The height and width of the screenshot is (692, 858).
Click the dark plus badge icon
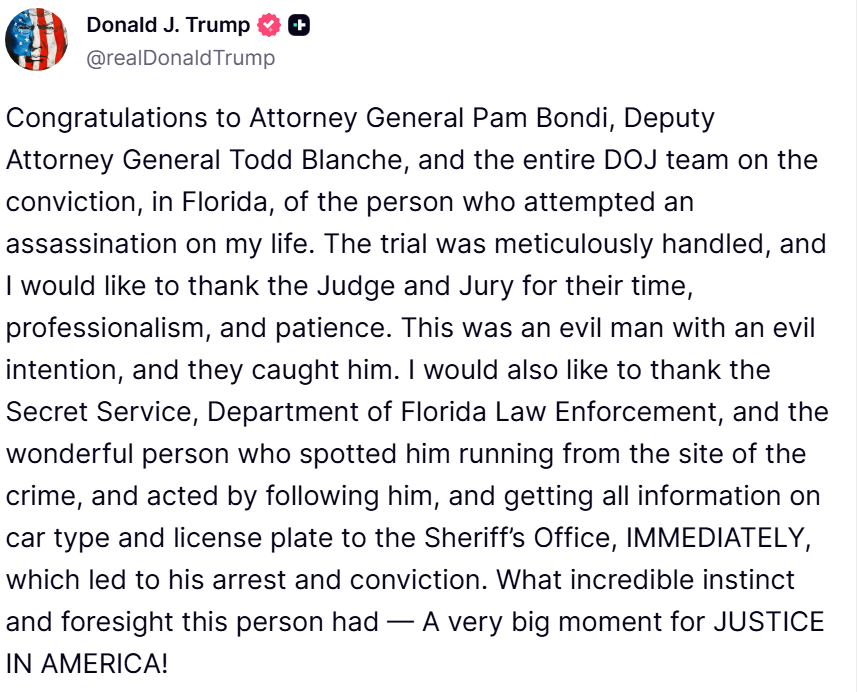pyautogui.click(x=299, y=25)
